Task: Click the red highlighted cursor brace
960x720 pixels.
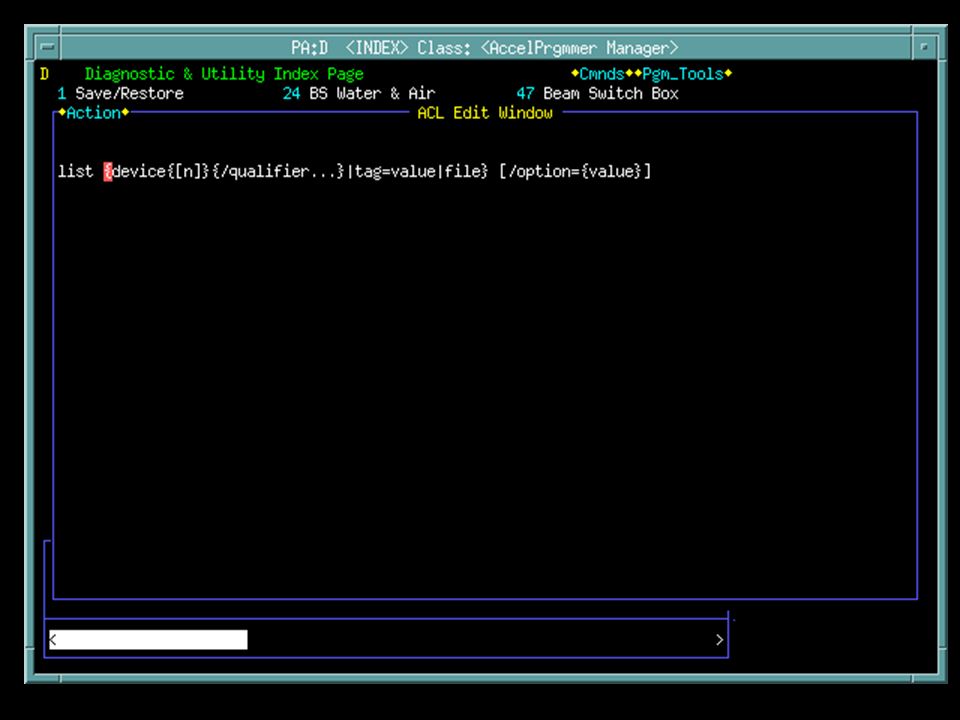Action: click(x=108, y=171)
